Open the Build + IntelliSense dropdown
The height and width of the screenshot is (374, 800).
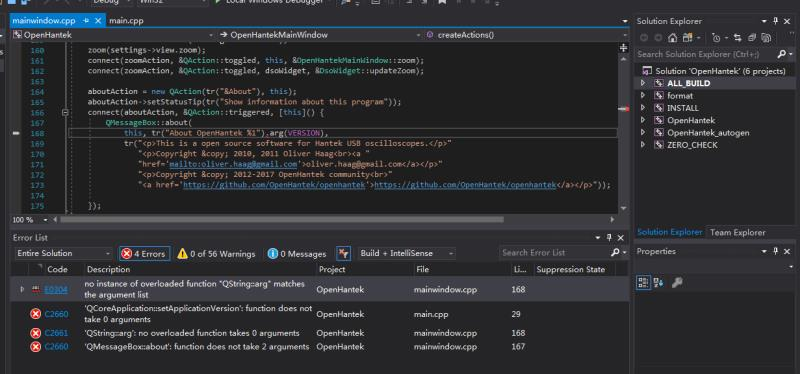pos(406,253)
